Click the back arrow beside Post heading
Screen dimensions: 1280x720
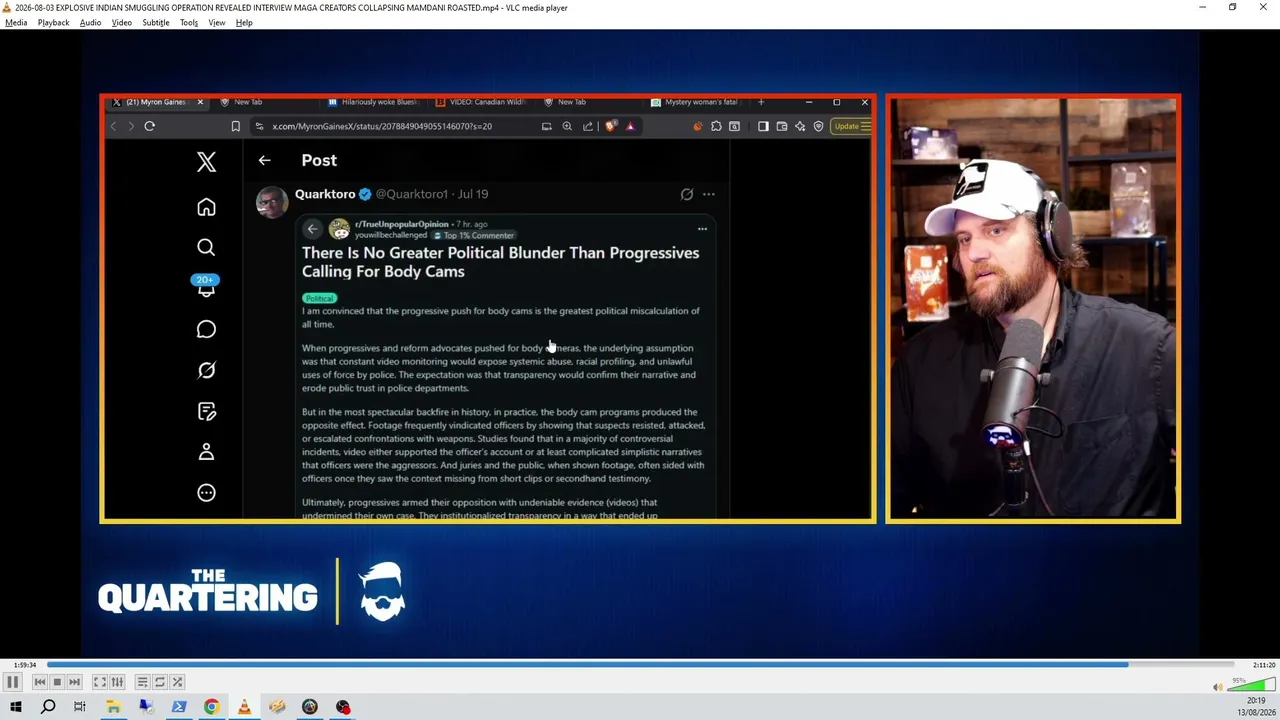pyautogui.click(x=264, y=160)
